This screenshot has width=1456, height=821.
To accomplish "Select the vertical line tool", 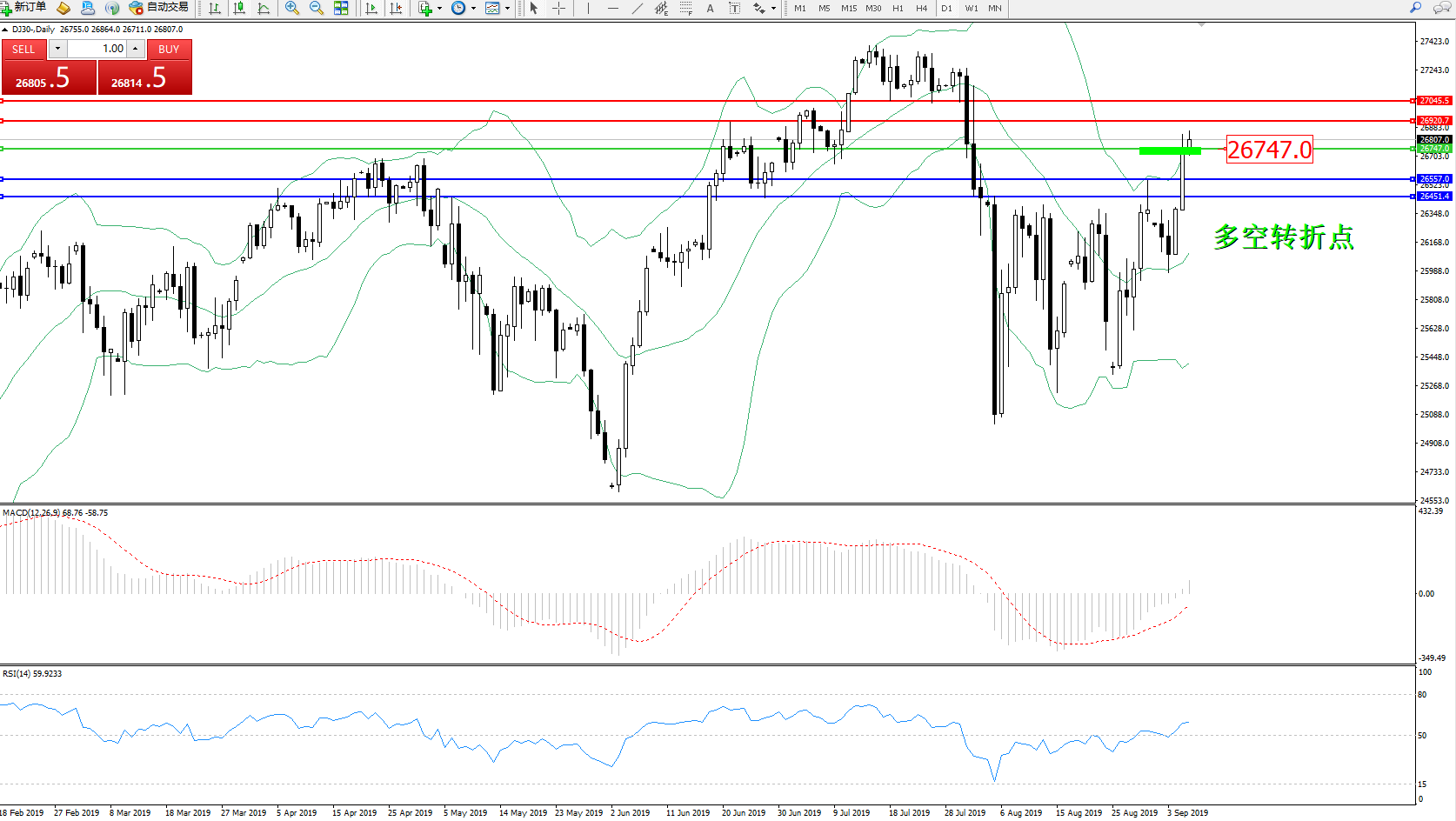I will [x=588, y=8].
